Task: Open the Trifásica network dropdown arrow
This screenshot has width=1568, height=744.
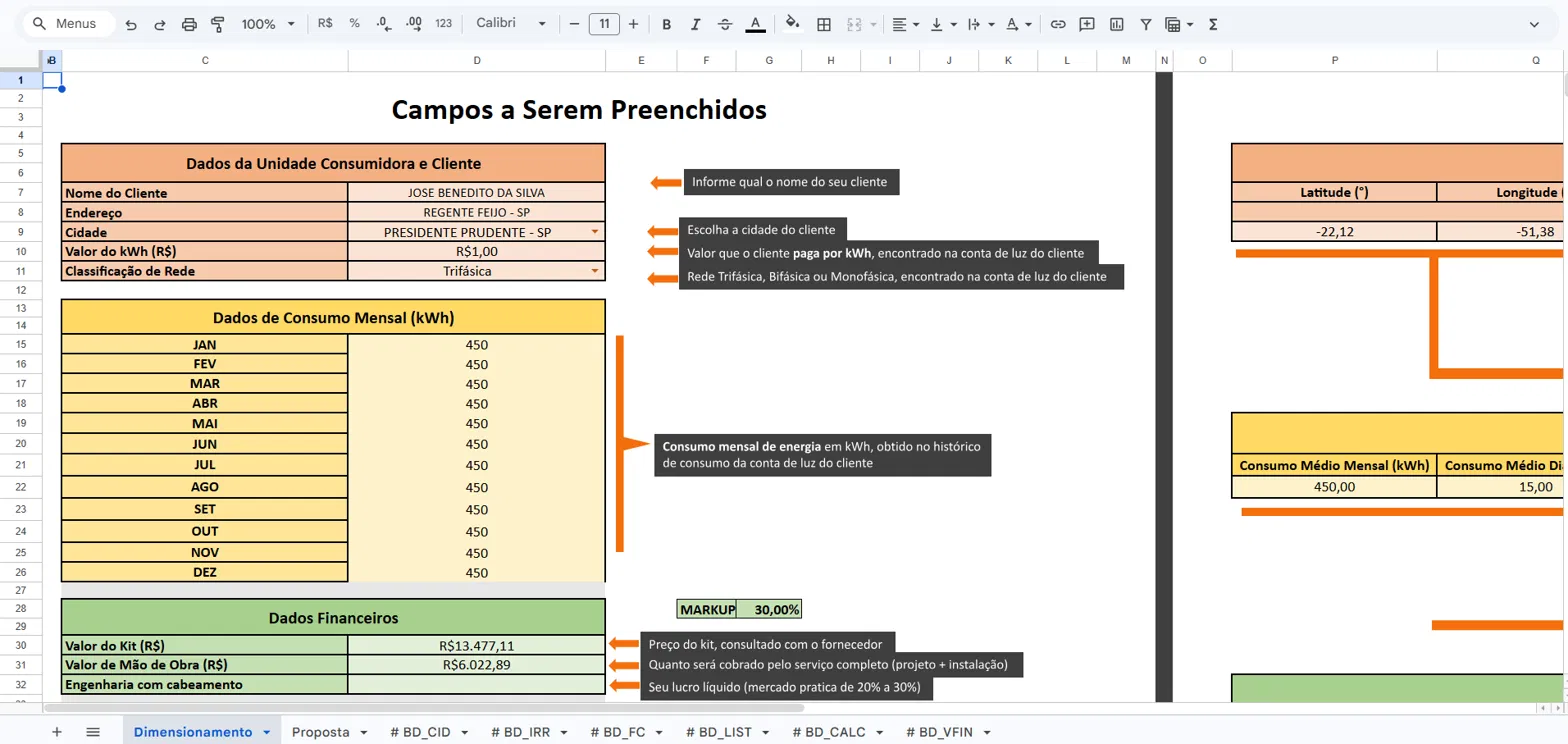Action: (x=595, y=271)
